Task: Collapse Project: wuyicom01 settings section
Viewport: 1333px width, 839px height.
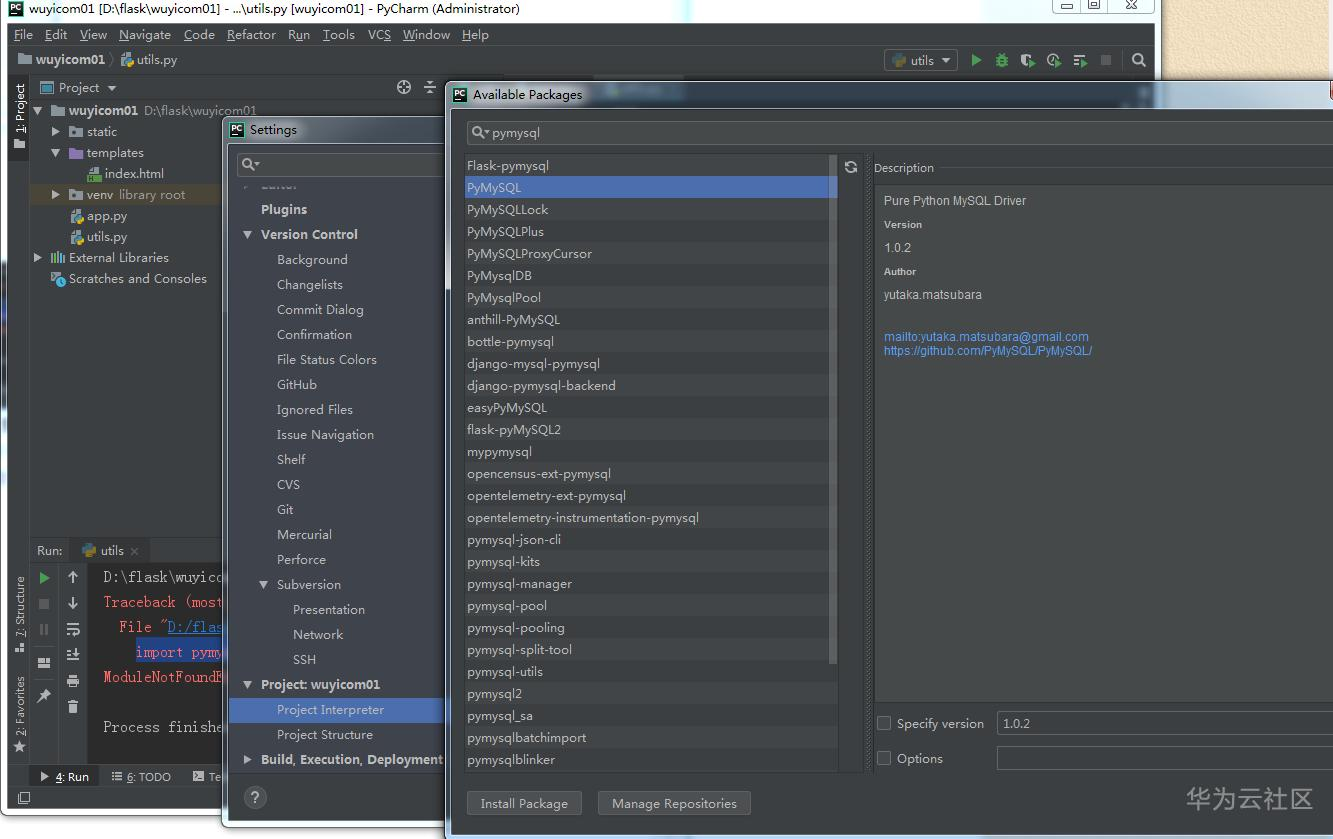Action: pyautogui.click(x=248, y=684)
